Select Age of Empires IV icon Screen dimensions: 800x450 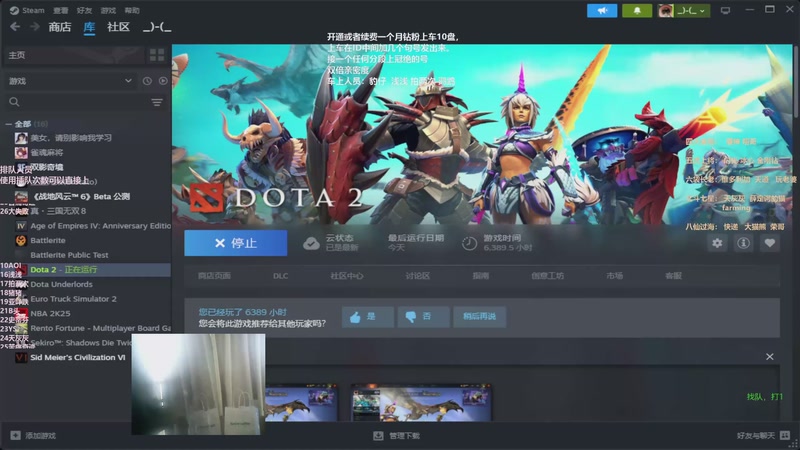(x=21, y=226)
